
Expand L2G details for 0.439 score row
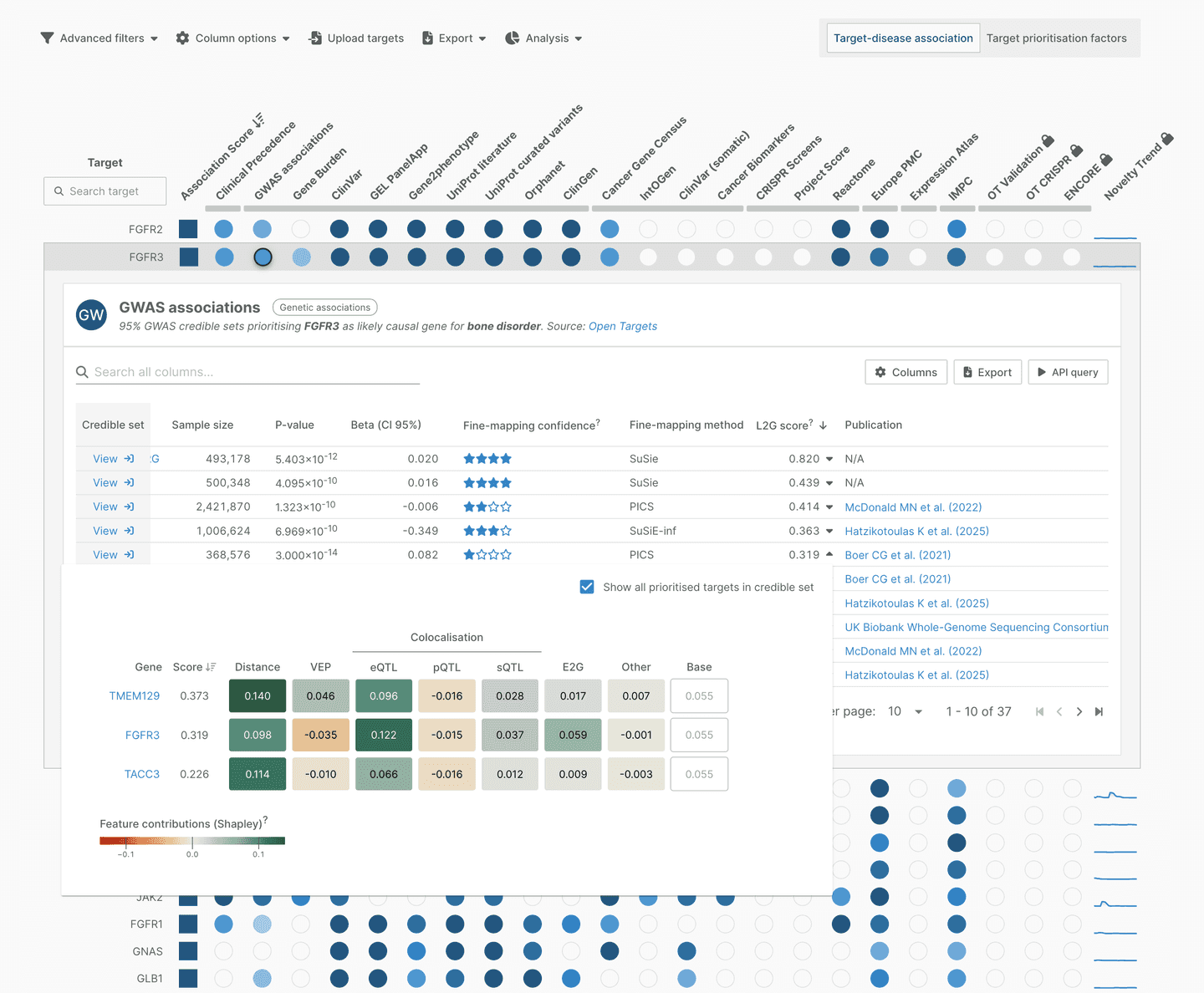[x=829, y=483]
